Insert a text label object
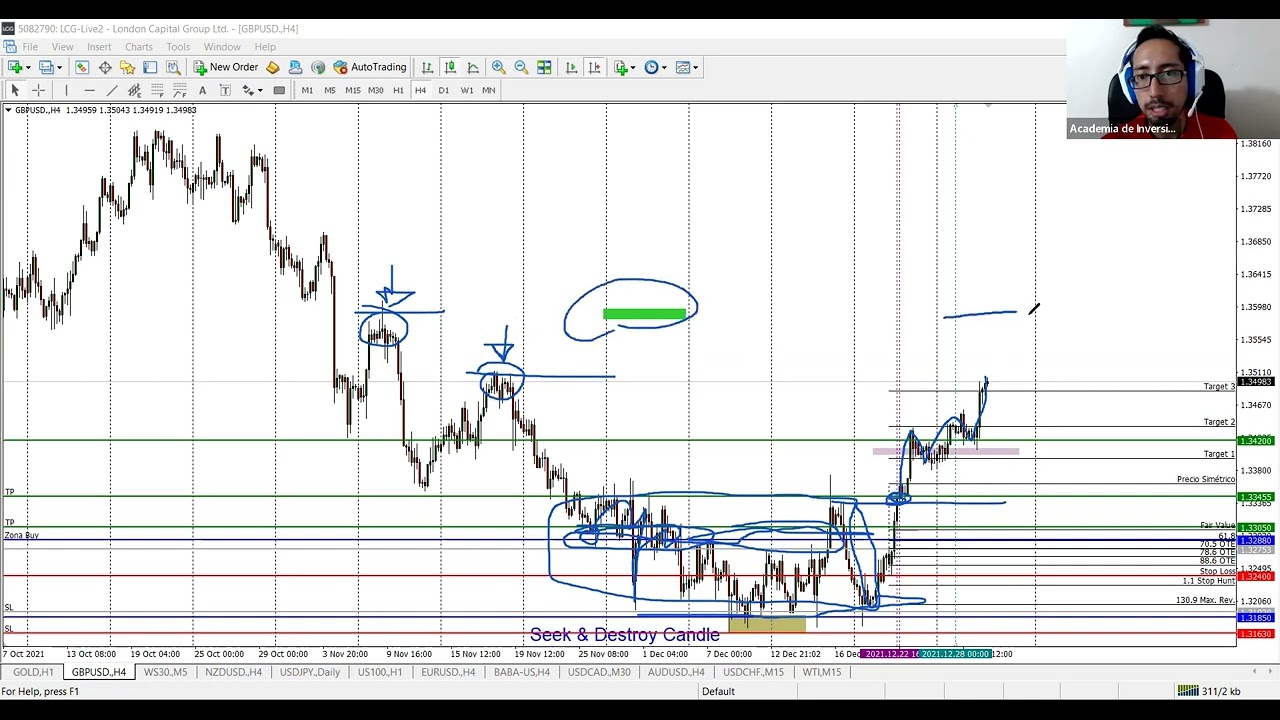 coord(225,90)
